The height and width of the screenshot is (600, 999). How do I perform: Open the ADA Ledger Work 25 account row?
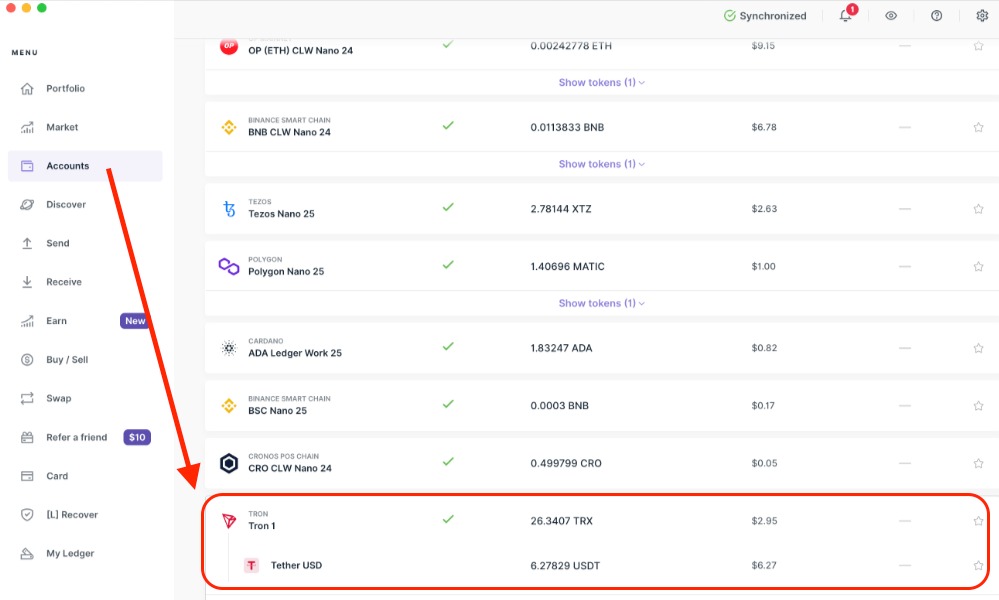[x=295, y=353]
